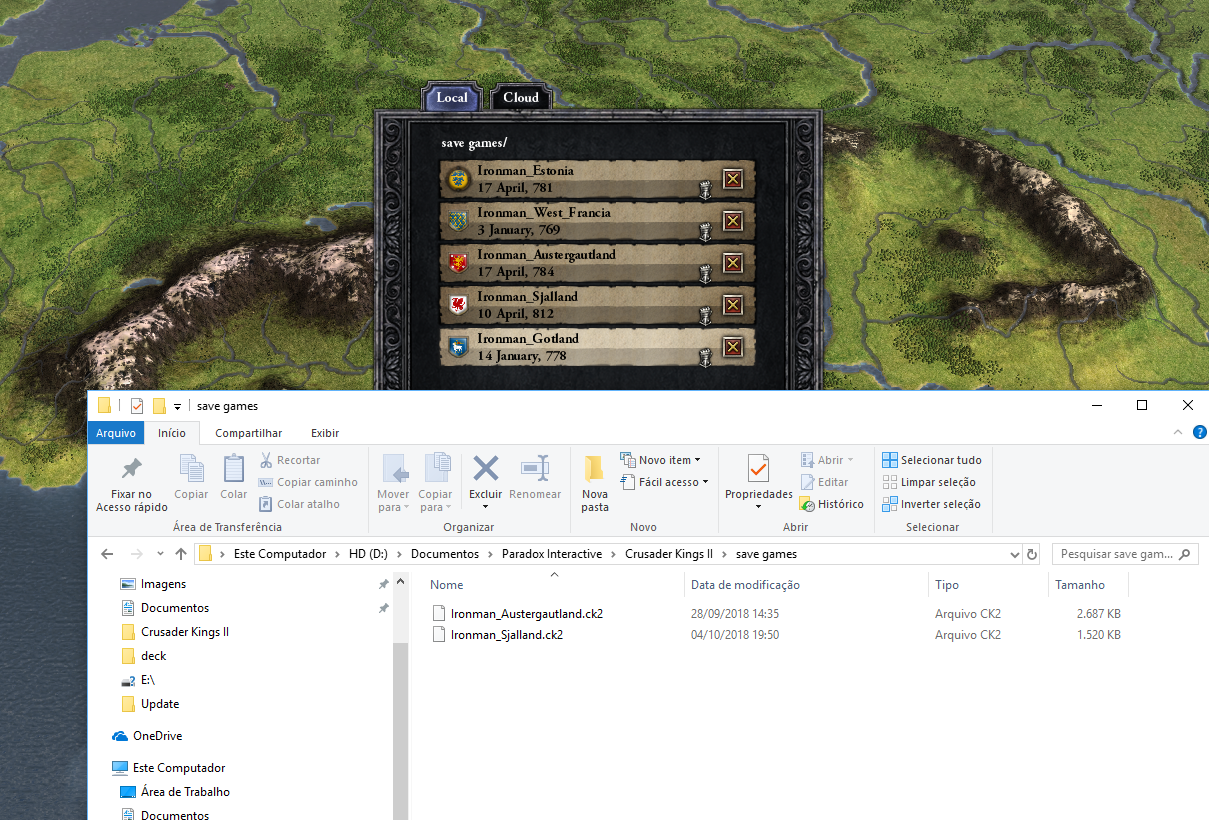Click the Propriedades button
Screen dimensions: 1209x820
click(759, 484)
